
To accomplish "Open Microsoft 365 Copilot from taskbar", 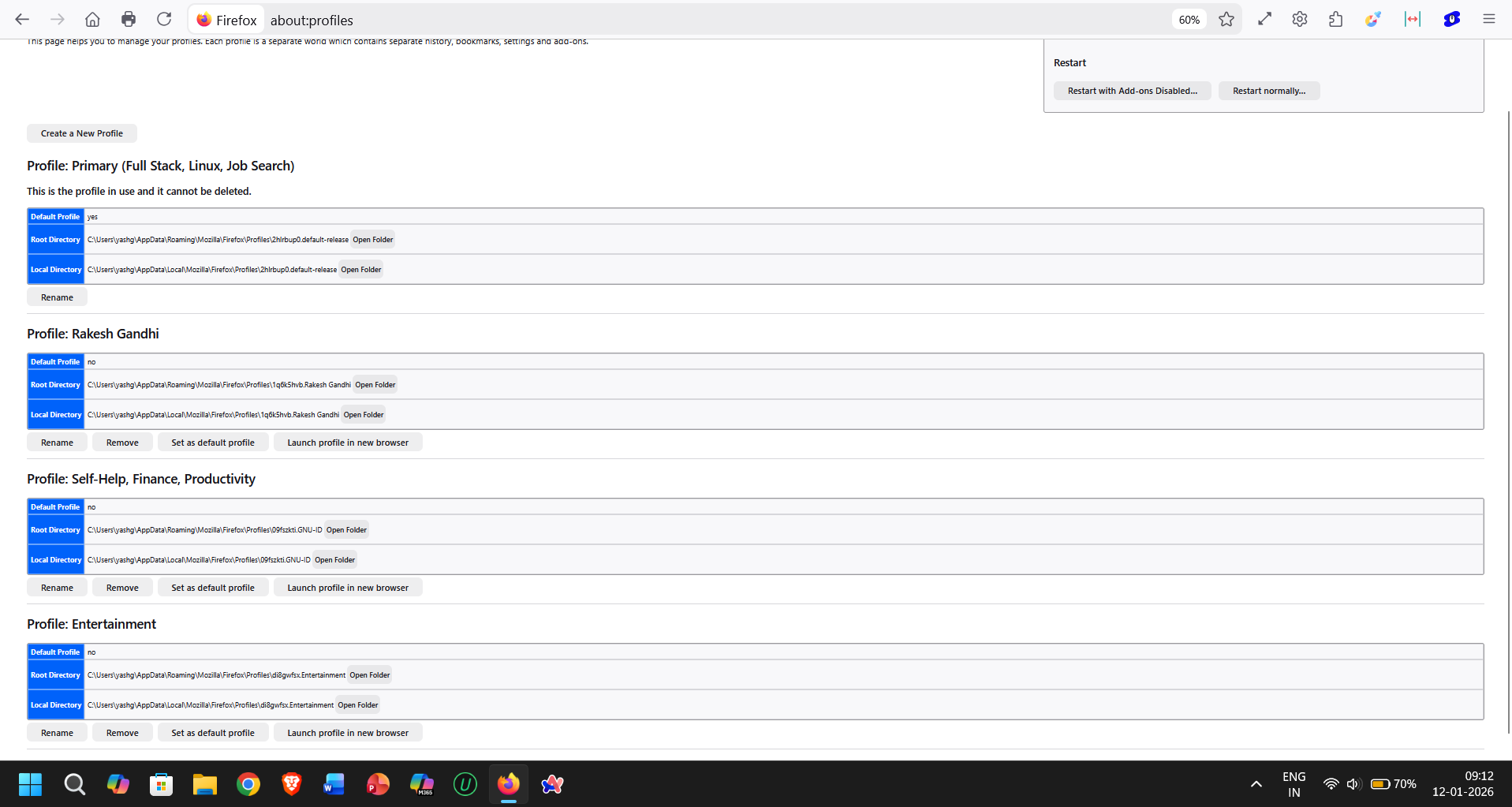I will tap(422, 784).
